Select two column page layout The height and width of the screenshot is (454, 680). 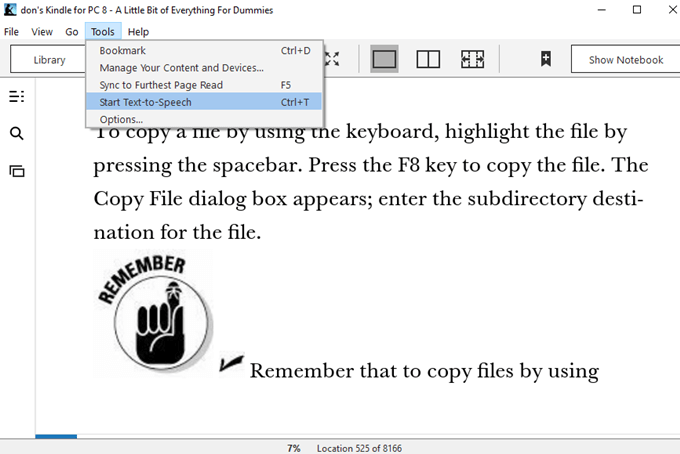[428, 59]
